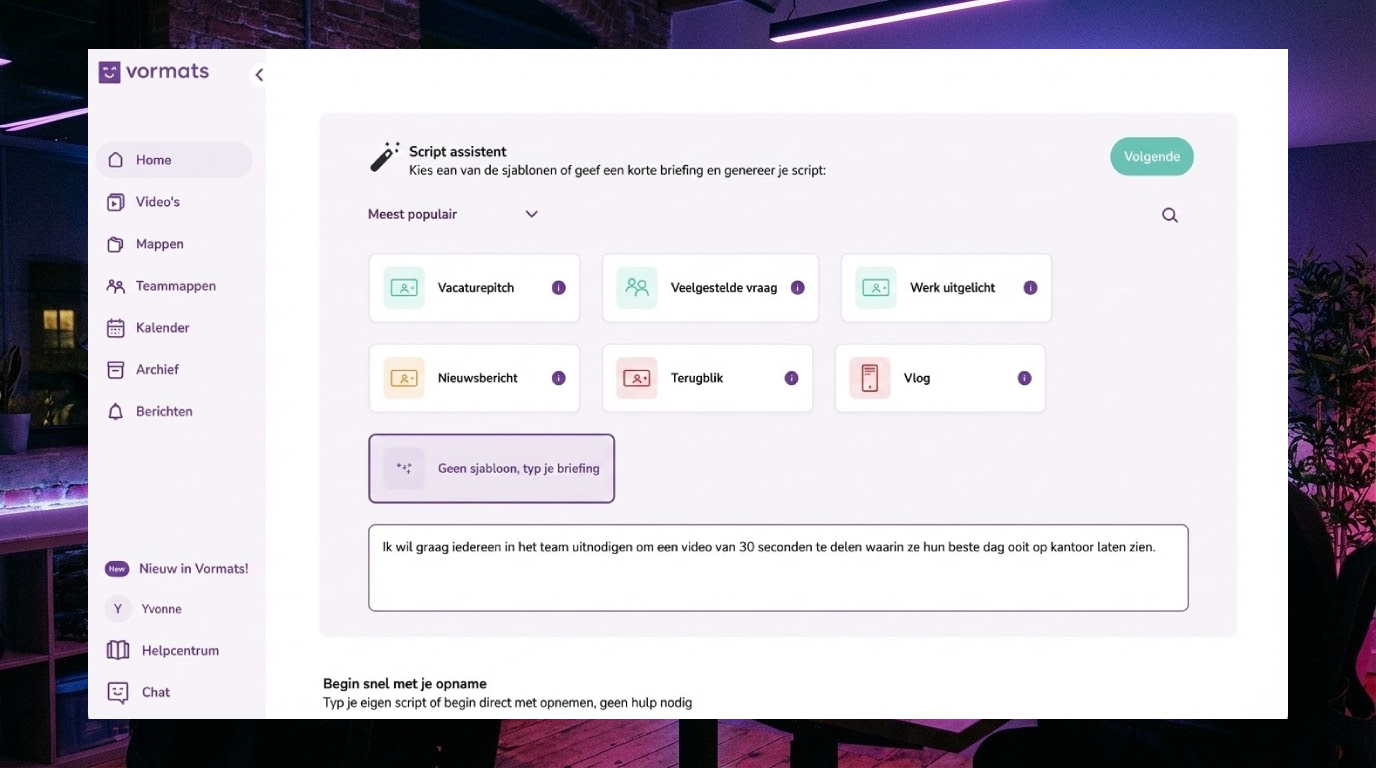This screenshot has height=768, width=1376.
Task: Click the Vormats logo icon
Action: (110, 71)
